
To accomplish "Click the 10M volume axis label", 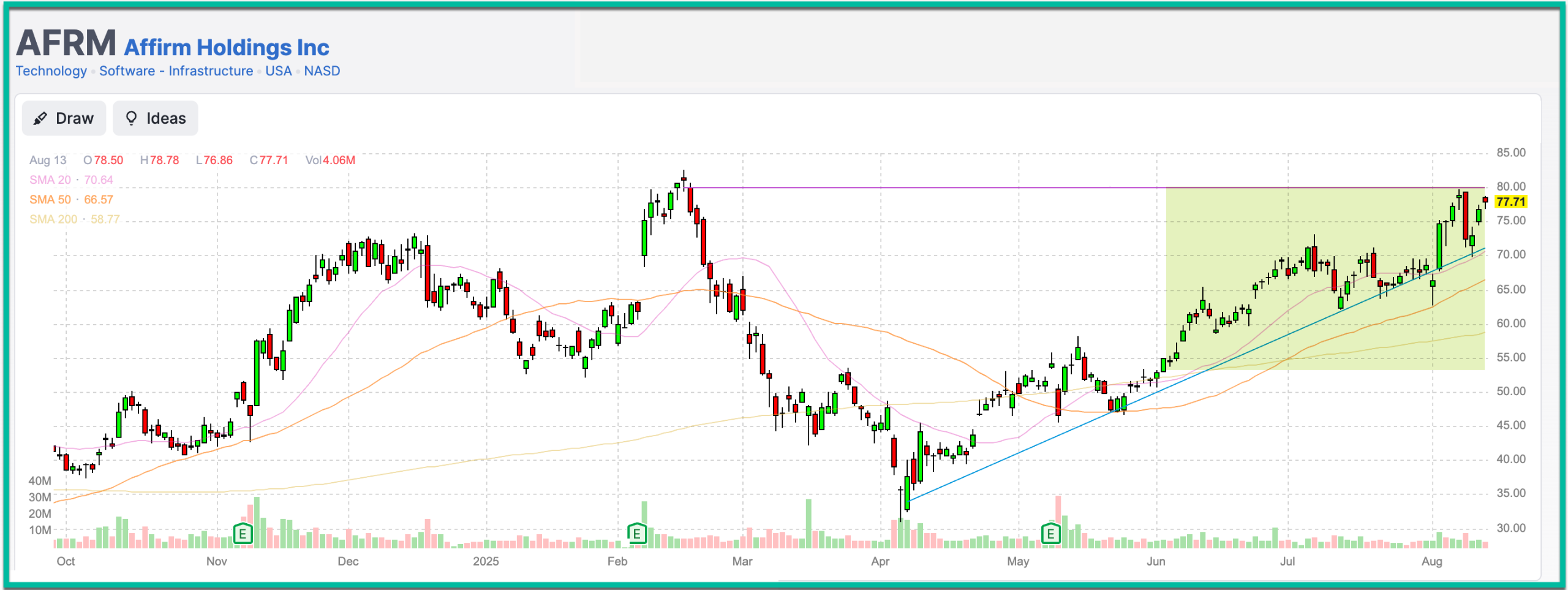I will point(40,530).
